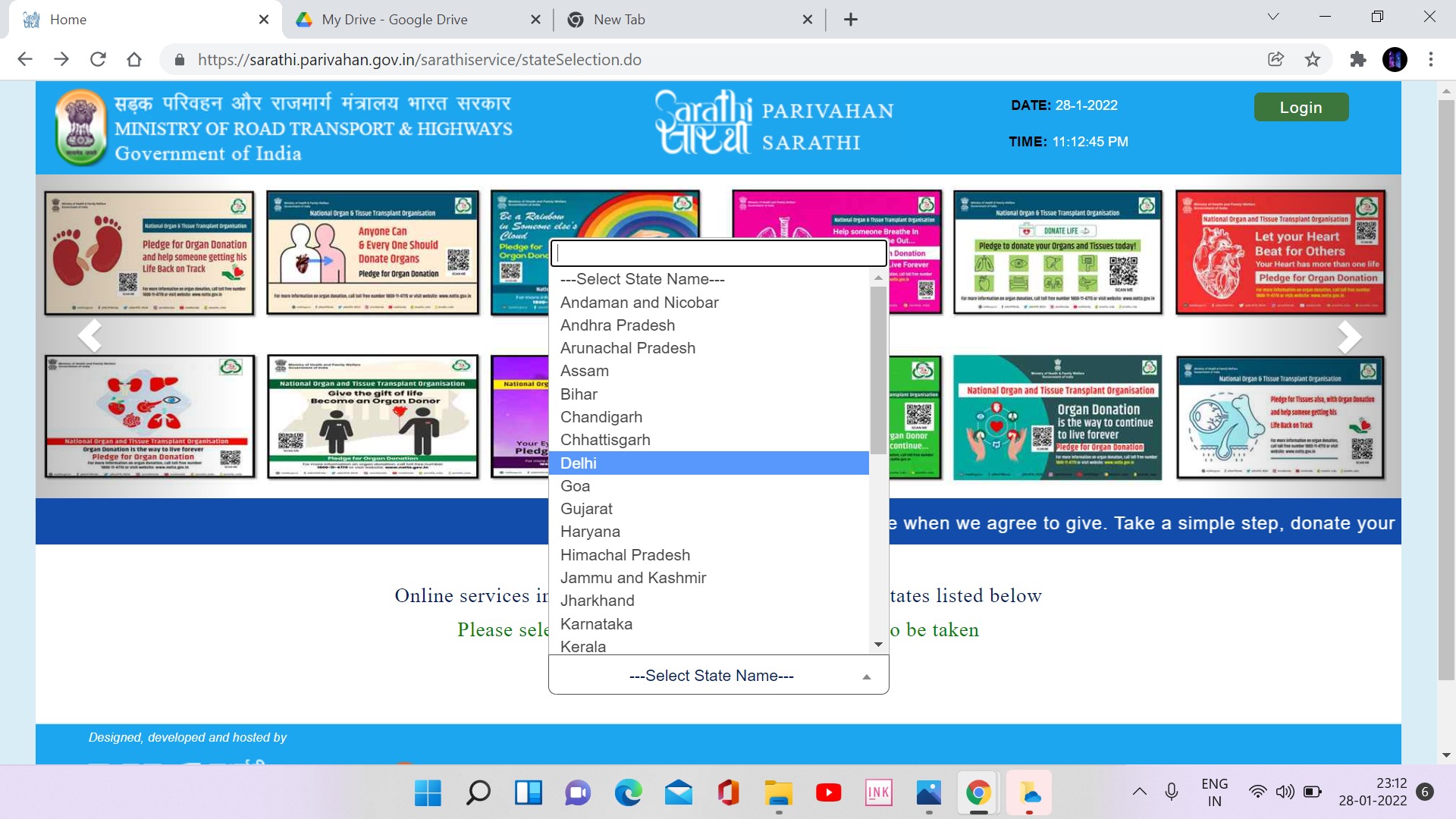Switch to the New Tab tab
1456x819 pixels.
[x=619, y=20]
